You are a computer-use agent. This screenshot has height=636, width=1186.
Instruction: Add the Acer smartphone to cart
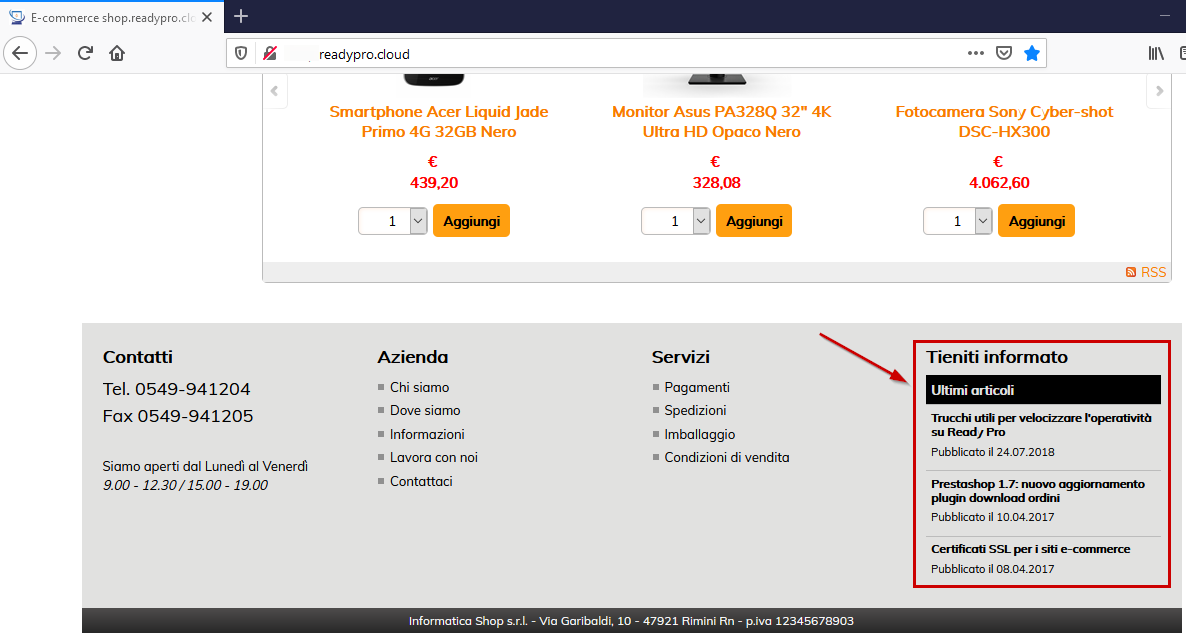[x=471, y=221]
